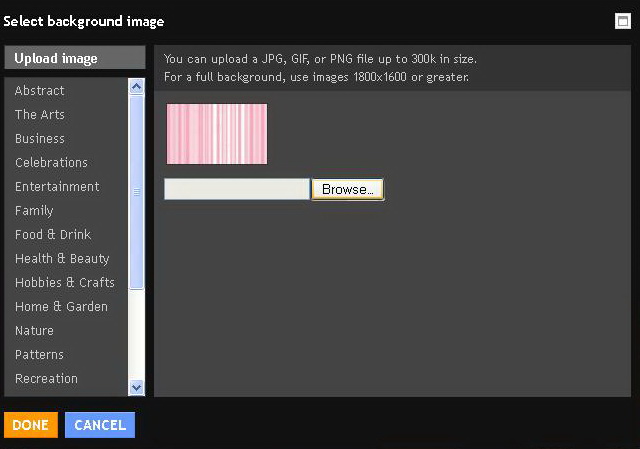Screen dimensions: 640x449
Task: Open the Celebrations category
Action: click(x=51, y=162)
